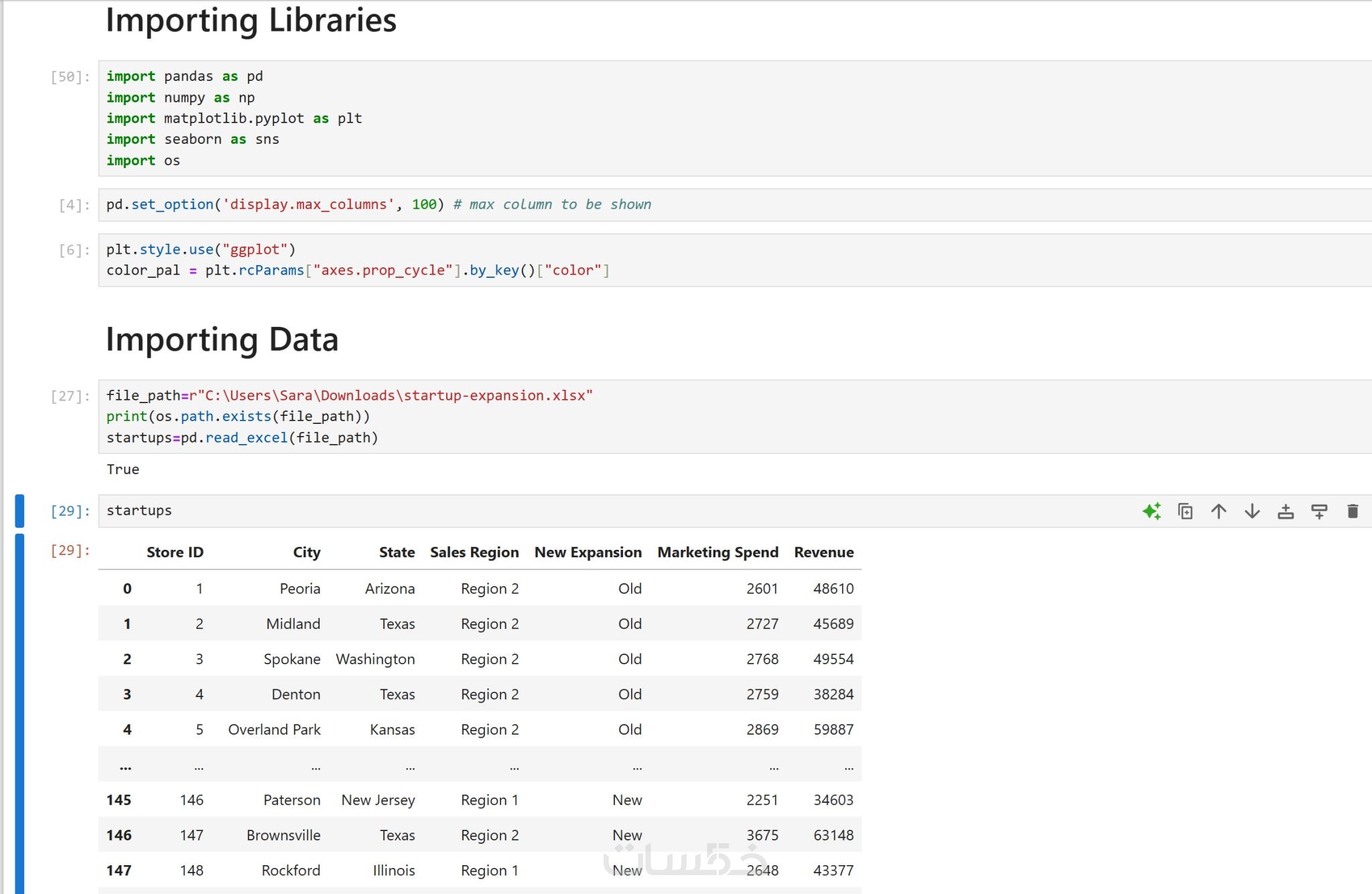Click the [29] input prompt label
Image resolution: width=1372 pixels, height=894 pixels.
click(x=70, y=511)
